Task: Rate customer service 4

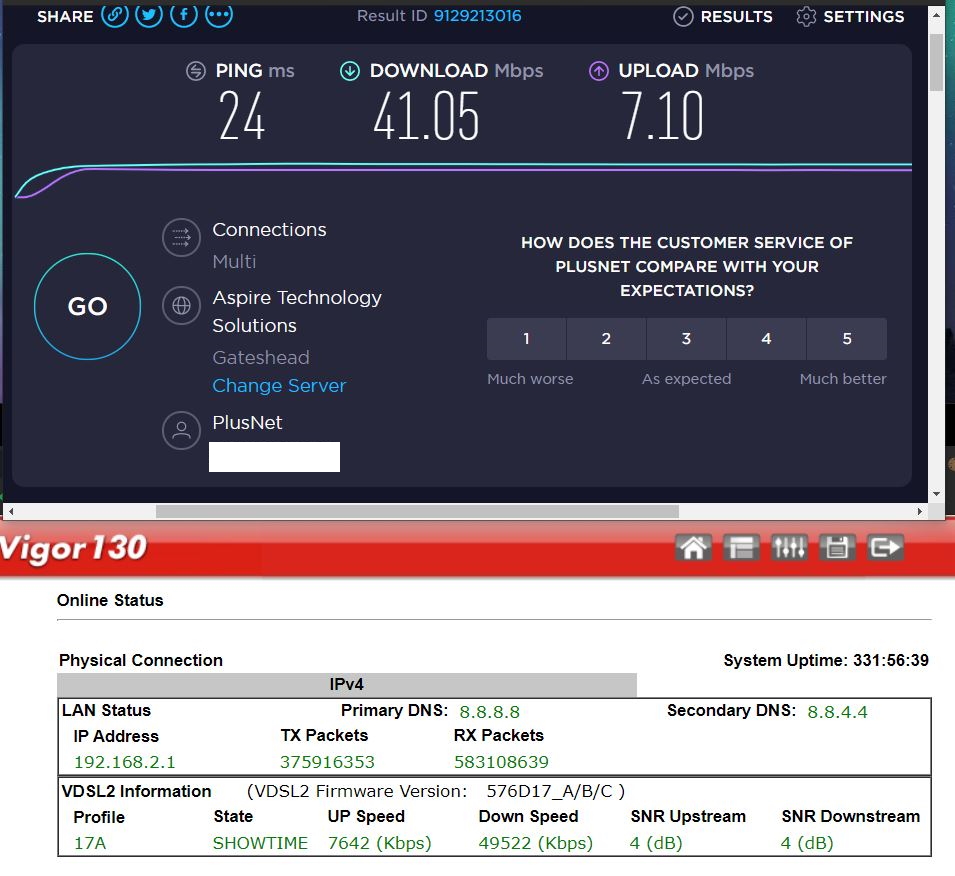Action: (766, 339)
